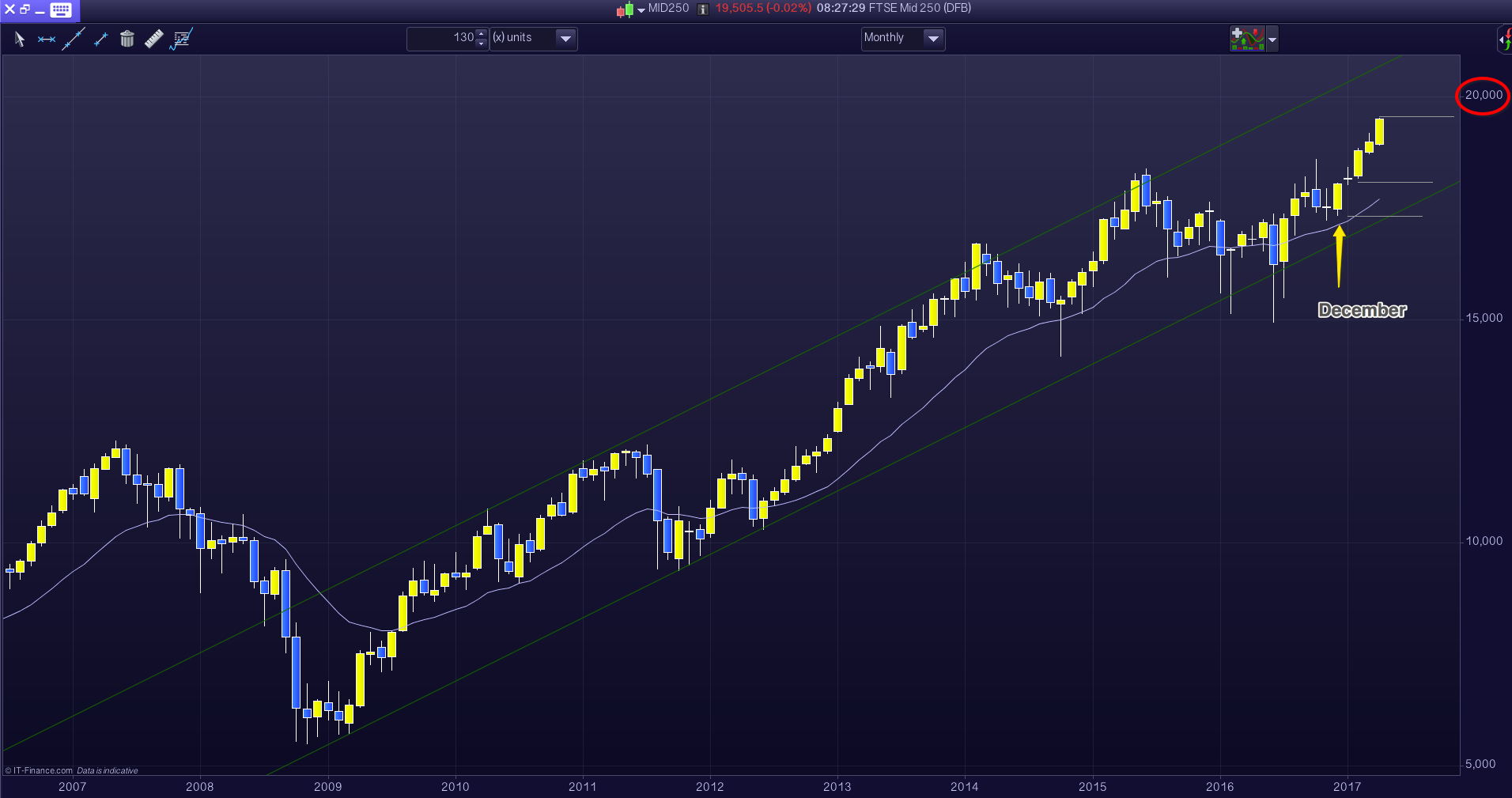Click the trash bin delete icon

coord(127,39)
